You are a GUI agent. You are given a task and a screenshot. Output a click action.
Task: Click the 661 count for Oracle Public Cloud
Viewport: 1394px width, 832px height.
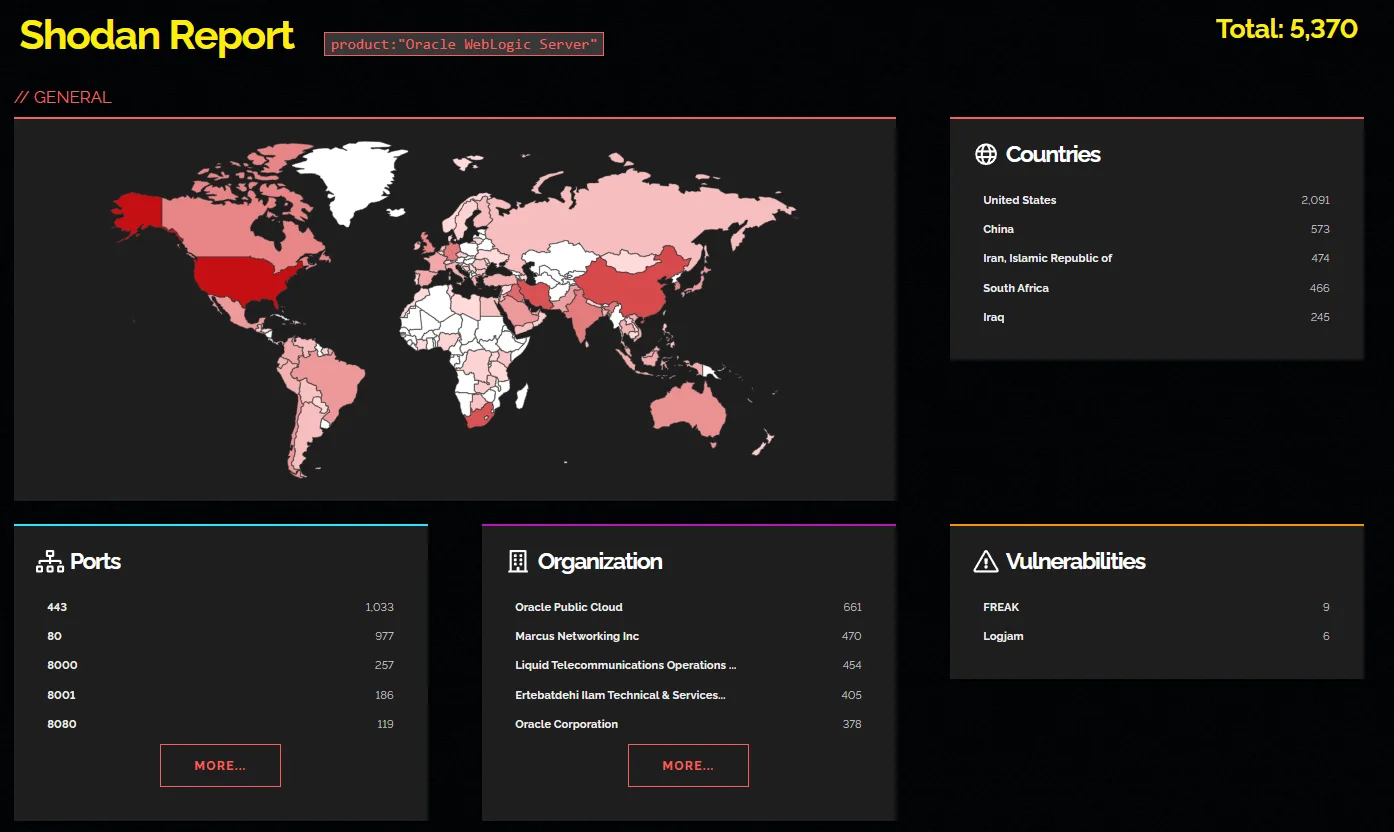click(852, 607)
